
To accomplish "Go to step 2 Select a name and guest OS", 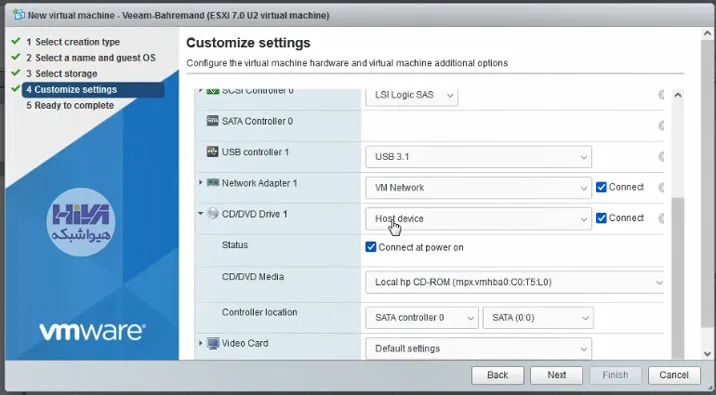I will [x=91, y=58].
